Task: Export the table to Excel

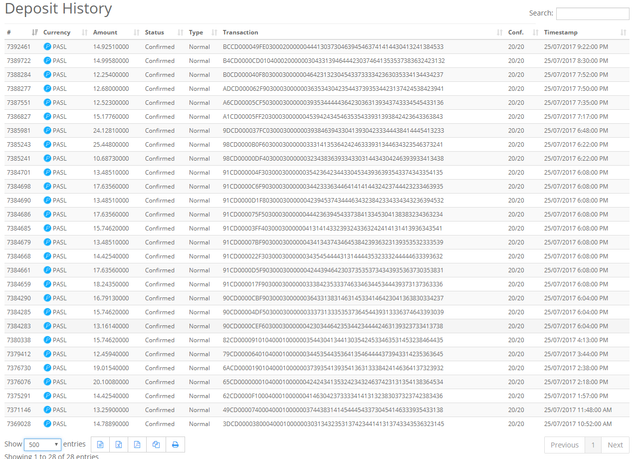Action: (x=119, y=445)
